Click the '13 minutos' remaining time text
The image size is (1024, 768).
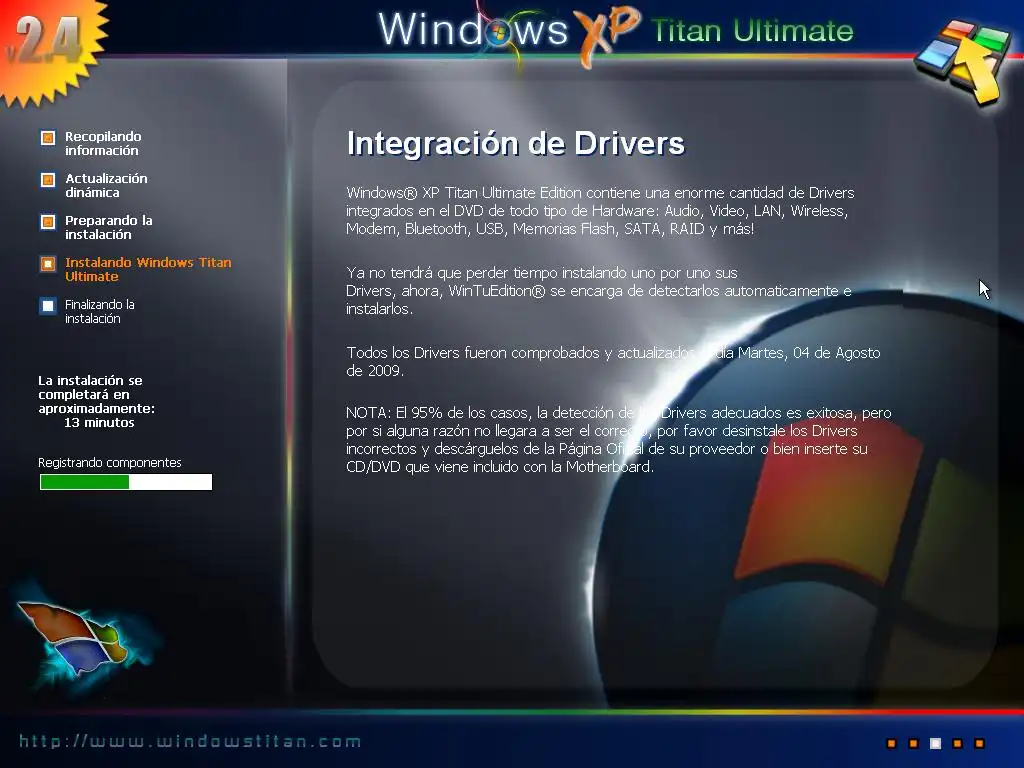click(99, 423)
